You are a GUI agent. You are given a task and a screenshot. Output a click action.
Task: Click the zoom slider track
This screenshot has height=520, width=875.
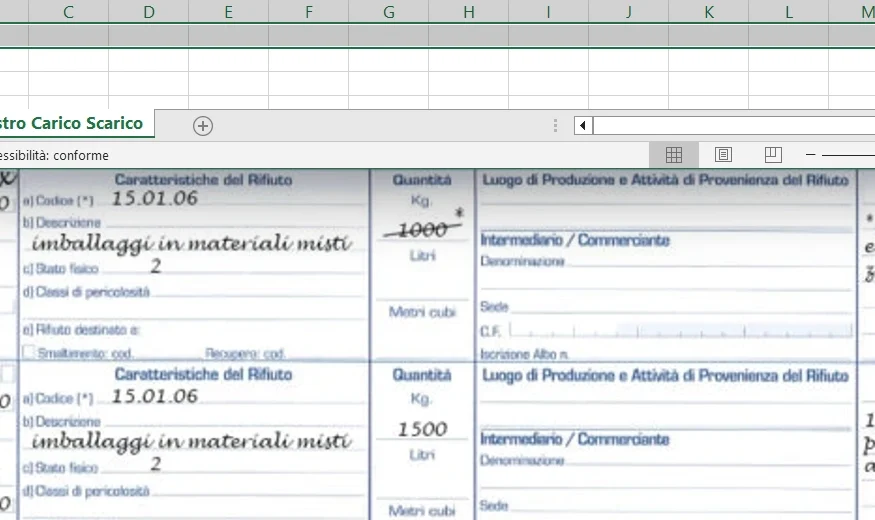(x=848, y=155)
